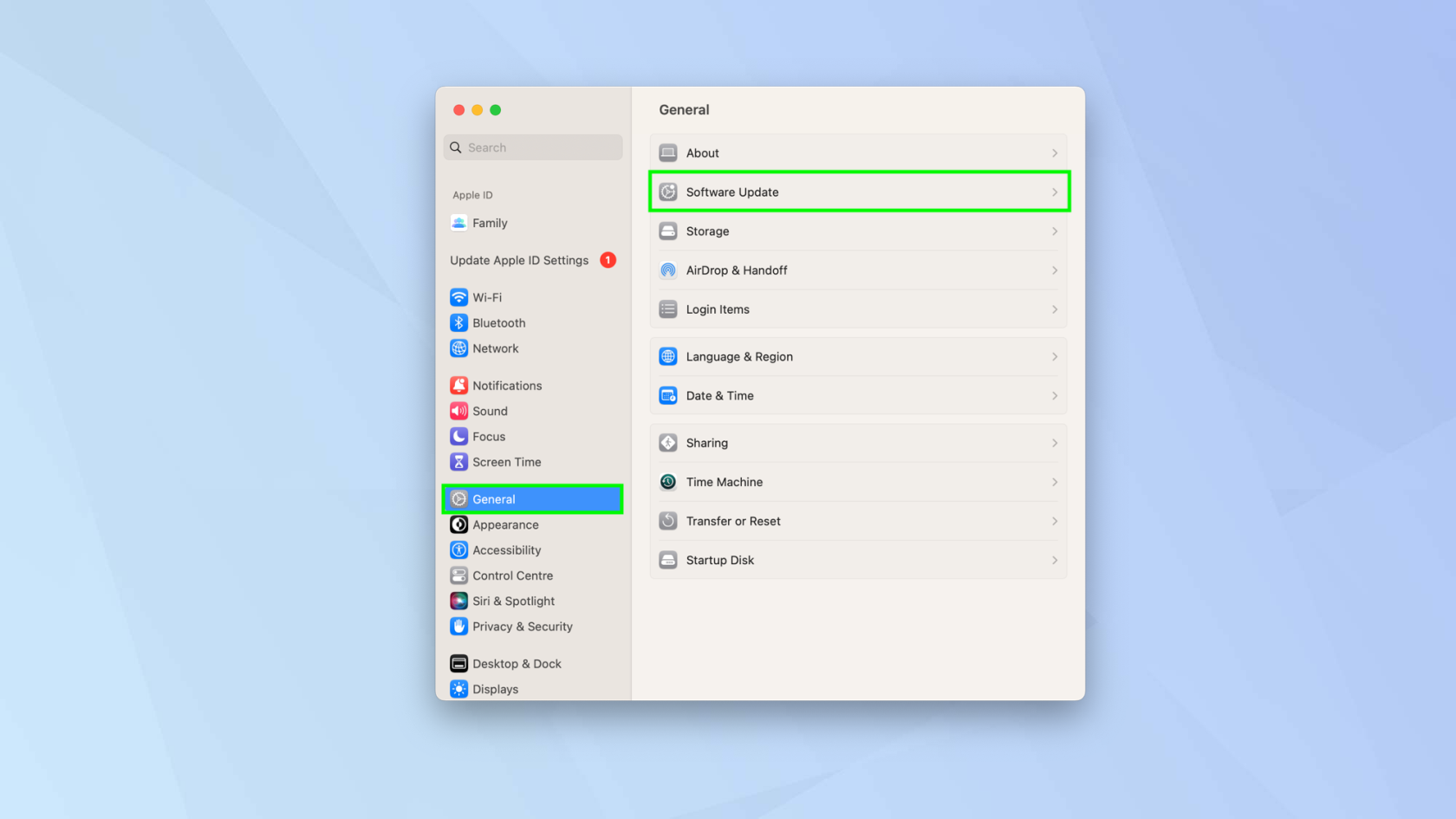Click the Storage drive icon
The height and width of the screenshot is (819, 1456).
tap(667, 231)
